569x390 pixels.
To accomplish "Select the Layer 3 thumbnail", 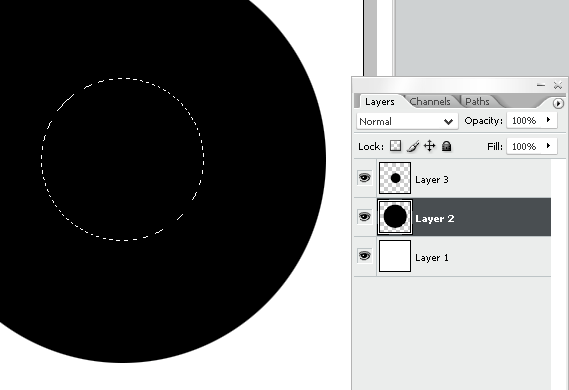I will coord(395,178).
